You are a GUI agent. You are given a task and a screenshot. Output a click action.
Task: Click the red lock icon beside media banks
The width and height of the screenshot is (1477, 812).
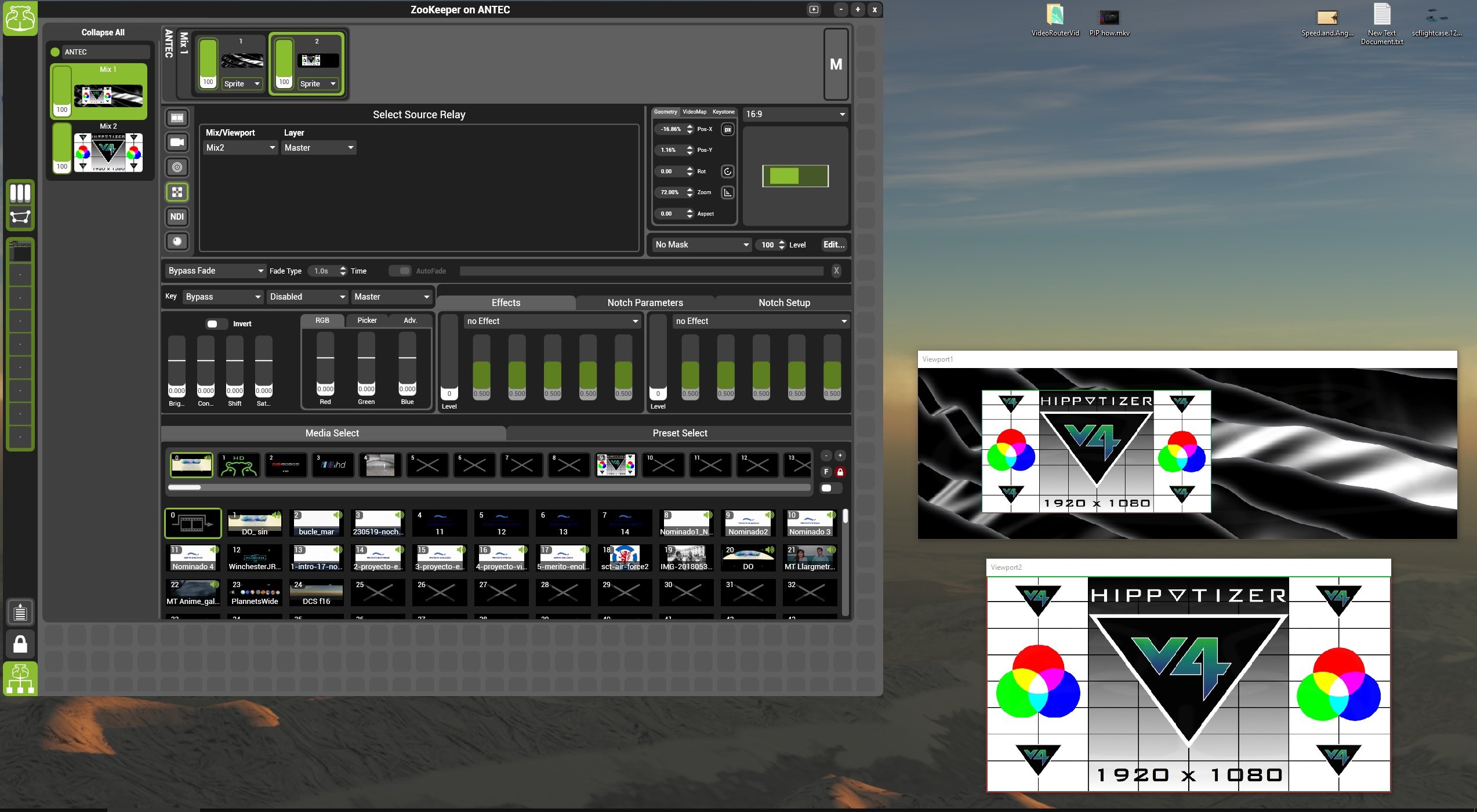(840, 472)
